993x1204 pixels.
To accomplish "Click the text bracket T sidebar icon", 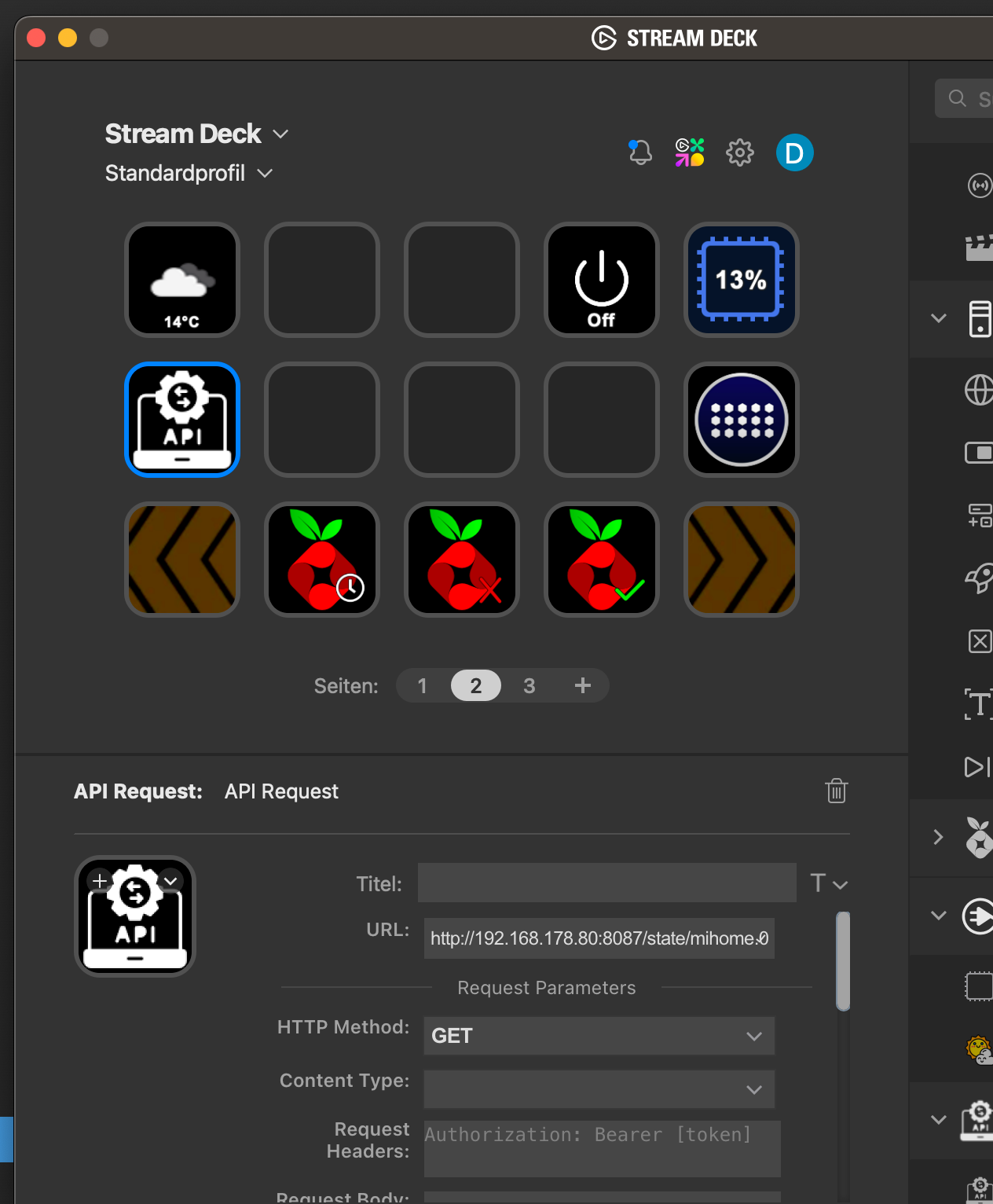I will [x=978, y=704].
